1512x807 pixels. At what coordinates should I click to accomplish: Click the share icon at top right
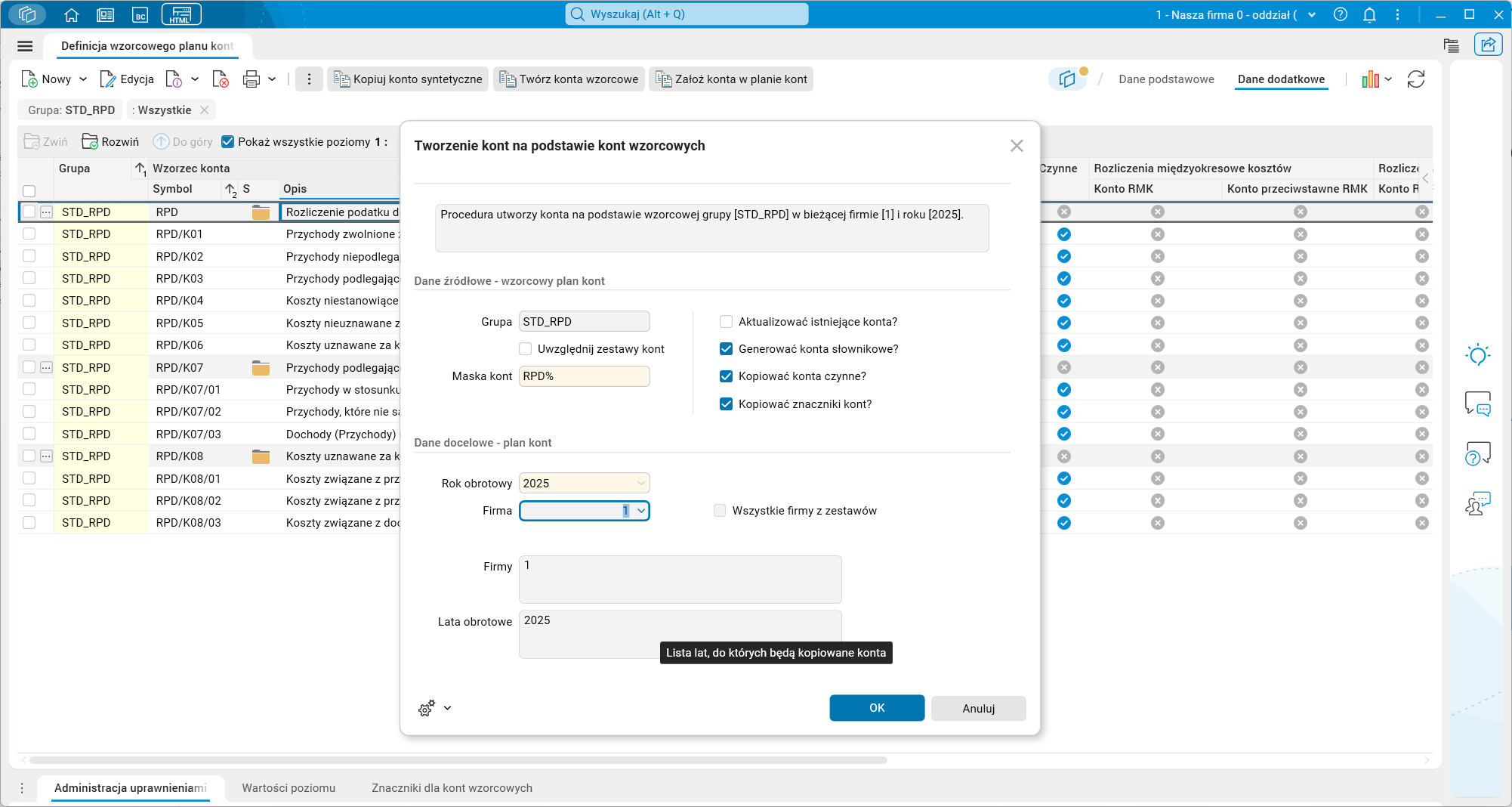pos(1488,45)
